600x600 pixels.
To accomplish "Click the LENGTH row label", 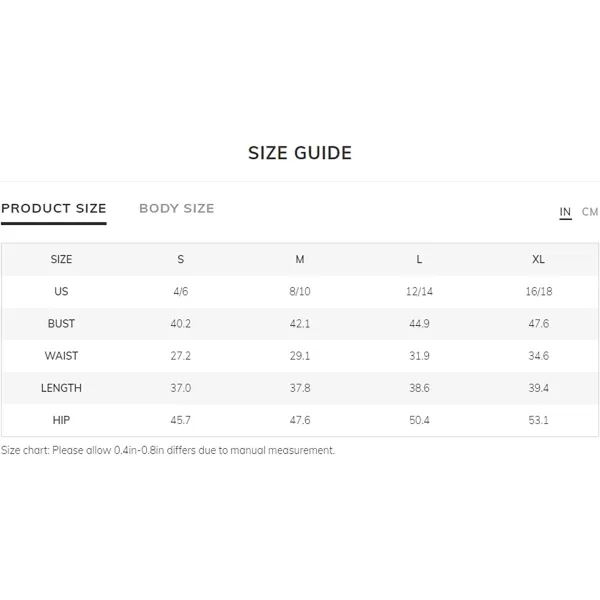I will coord(61,388).
